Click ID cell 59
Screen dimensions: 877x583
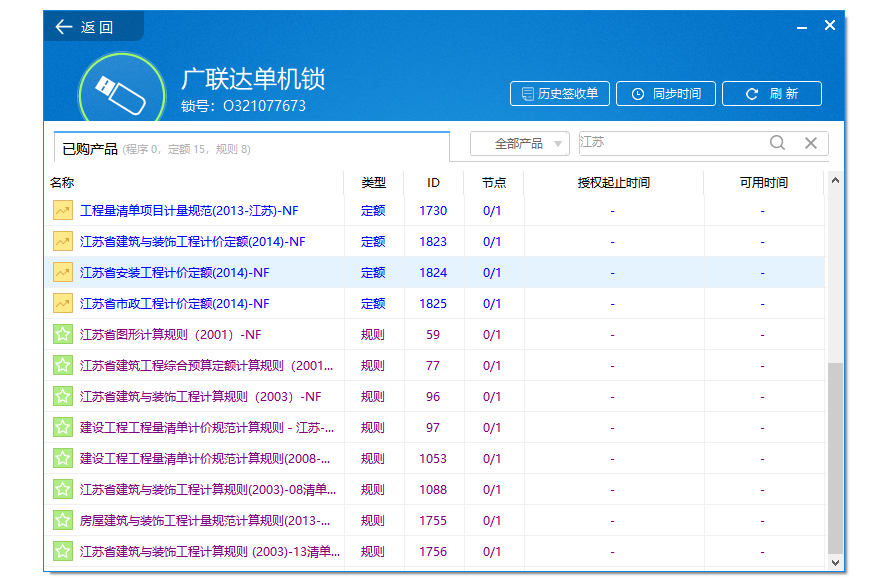(433, 335)
